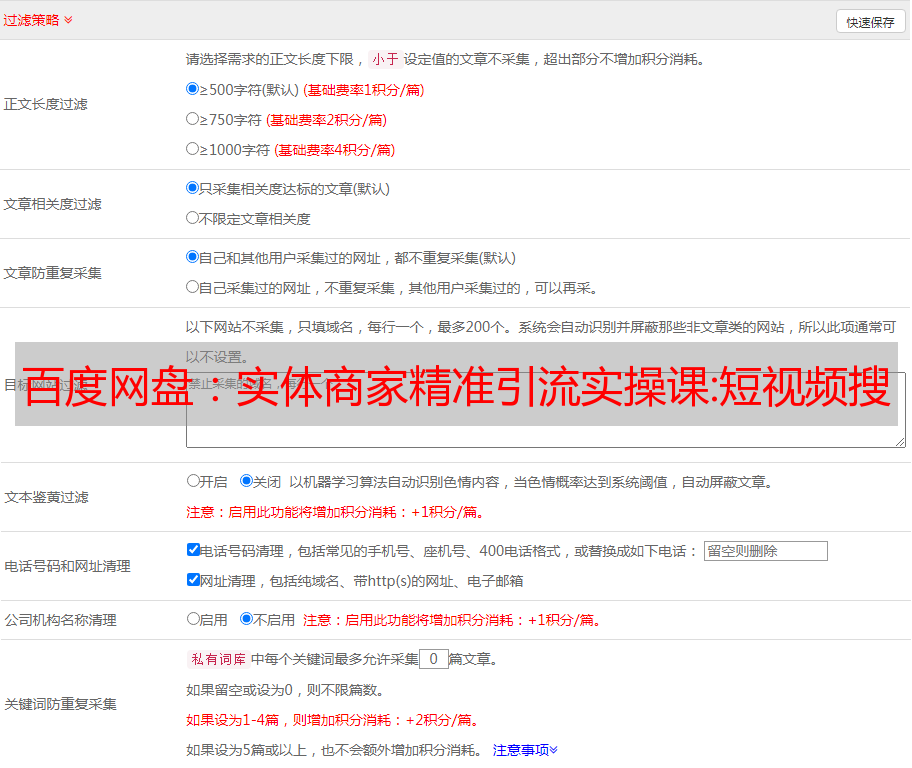Click the keyword article count field
The image size is (912, 768).
[433, 659]
